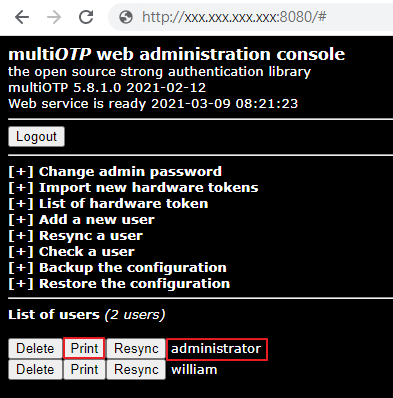Expand List of hardware token
Screen dimensions: 393x398
click(108, 204)
